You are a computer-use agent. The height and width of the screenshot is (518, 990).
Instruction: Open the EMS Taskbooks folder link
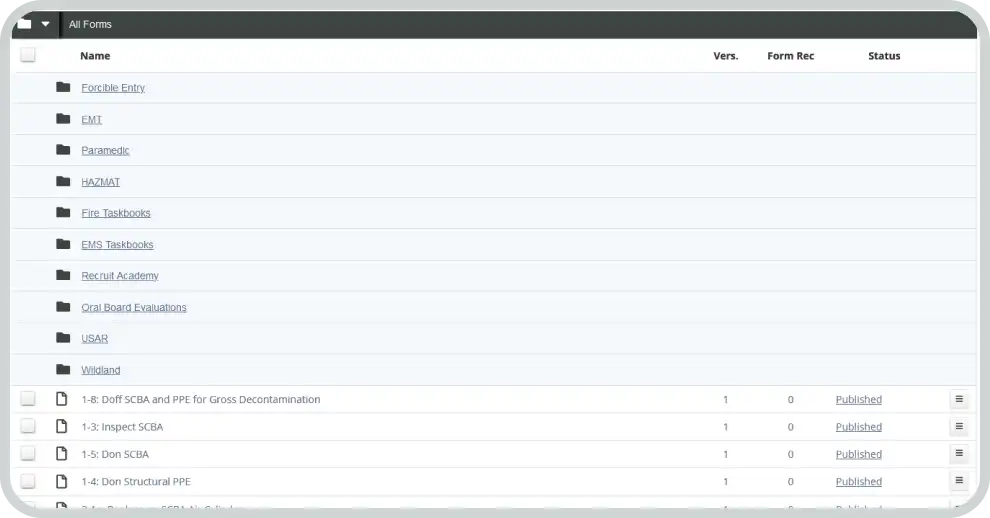(117, 245)
